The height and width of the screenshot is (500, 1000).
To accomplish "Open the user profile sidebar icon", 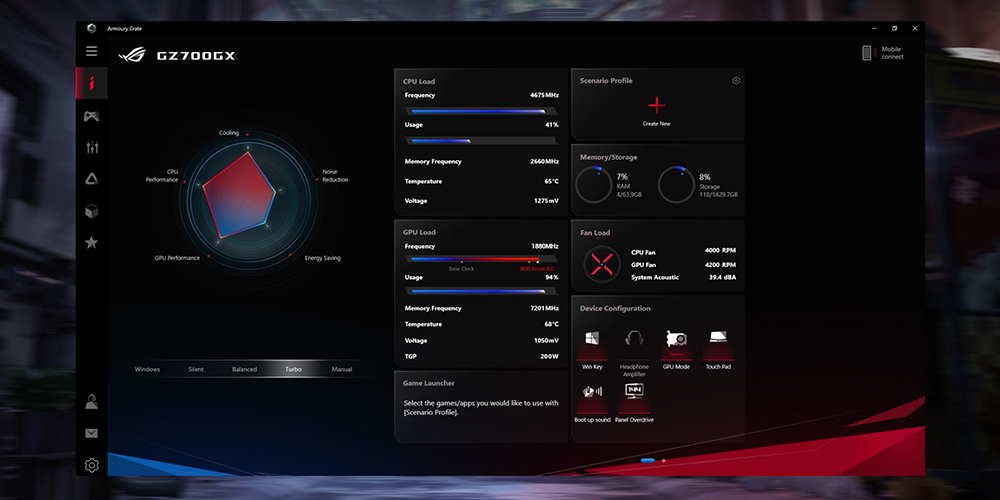I will 91,402.
